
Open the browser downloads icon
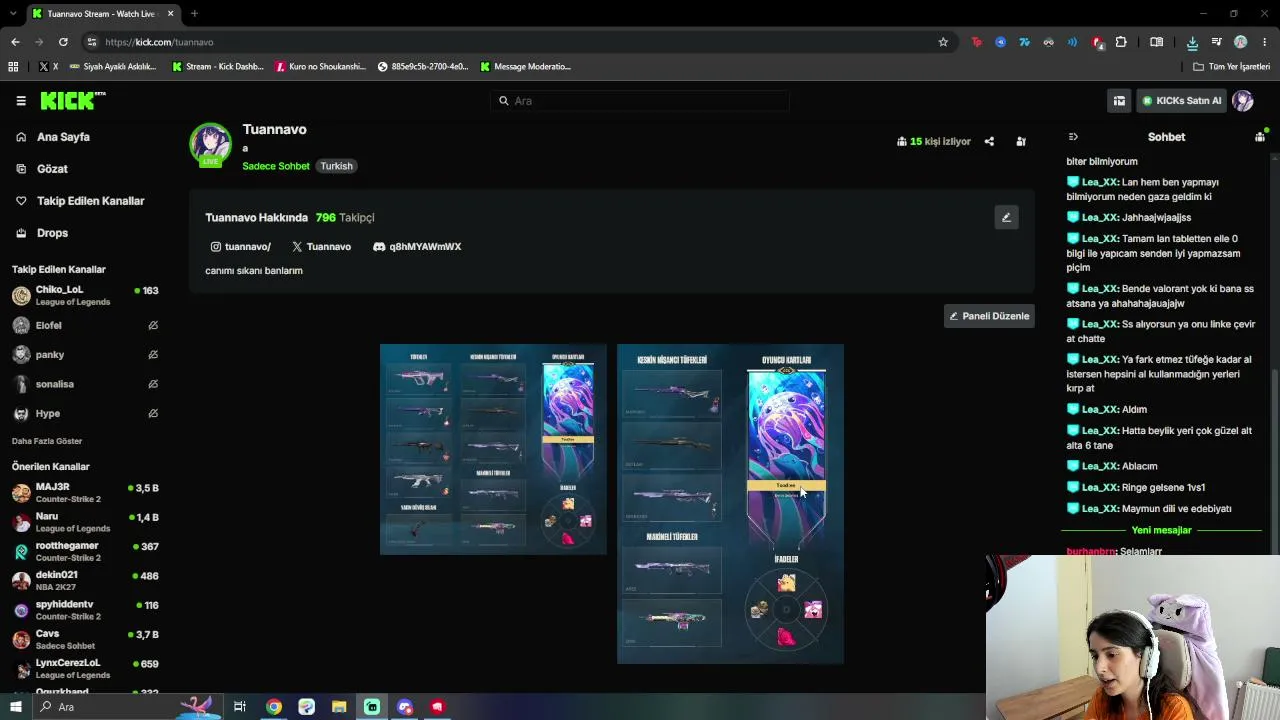click(x=1192, y=42)
